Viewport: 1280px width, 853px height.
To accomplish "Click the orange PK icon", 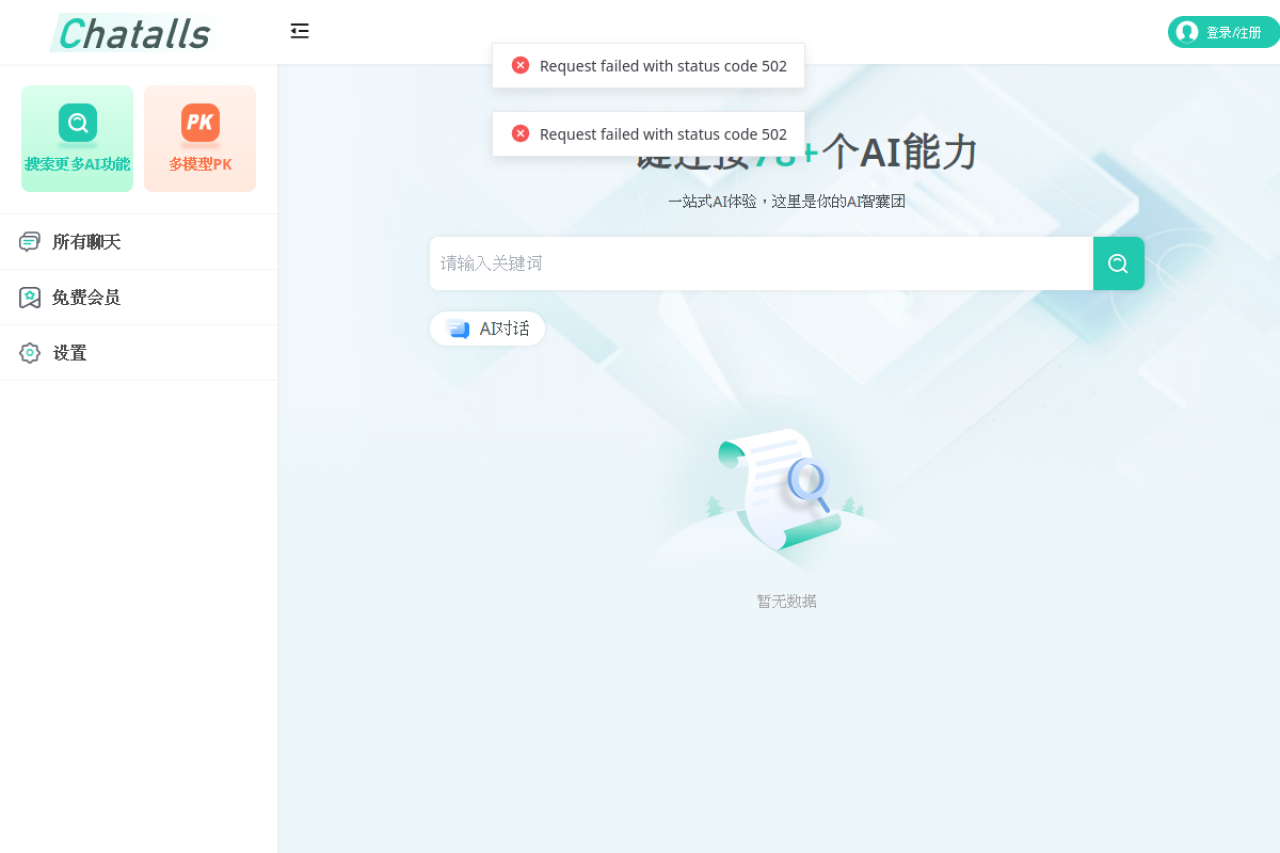I will (200, 123).
